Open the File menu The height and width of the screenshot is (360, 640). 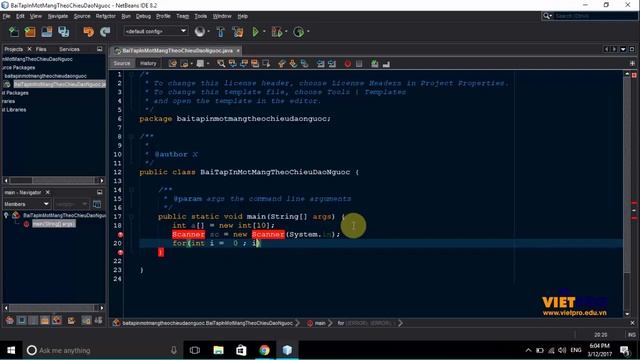click(x=7, y=16)
